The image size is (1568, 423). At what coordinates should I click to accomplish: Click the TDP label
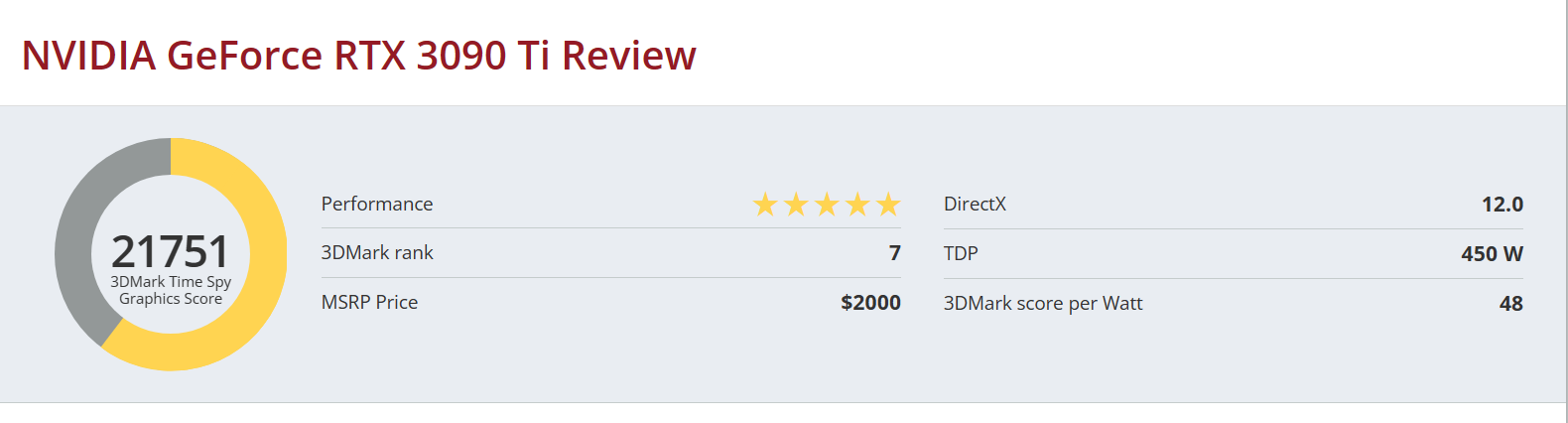pos(961,253)
